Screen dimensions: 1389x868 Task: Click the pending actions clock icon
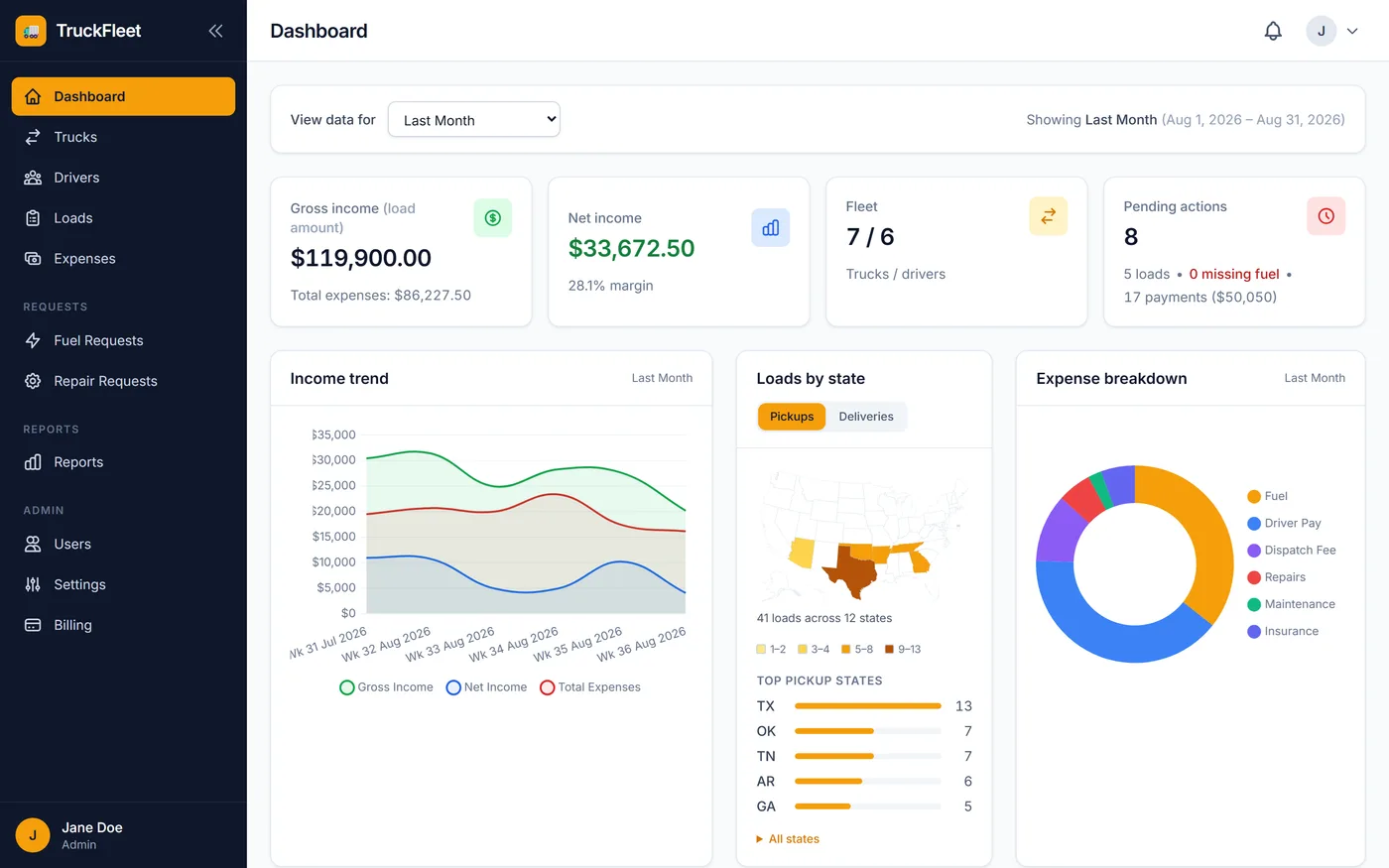click(1326, 216)
